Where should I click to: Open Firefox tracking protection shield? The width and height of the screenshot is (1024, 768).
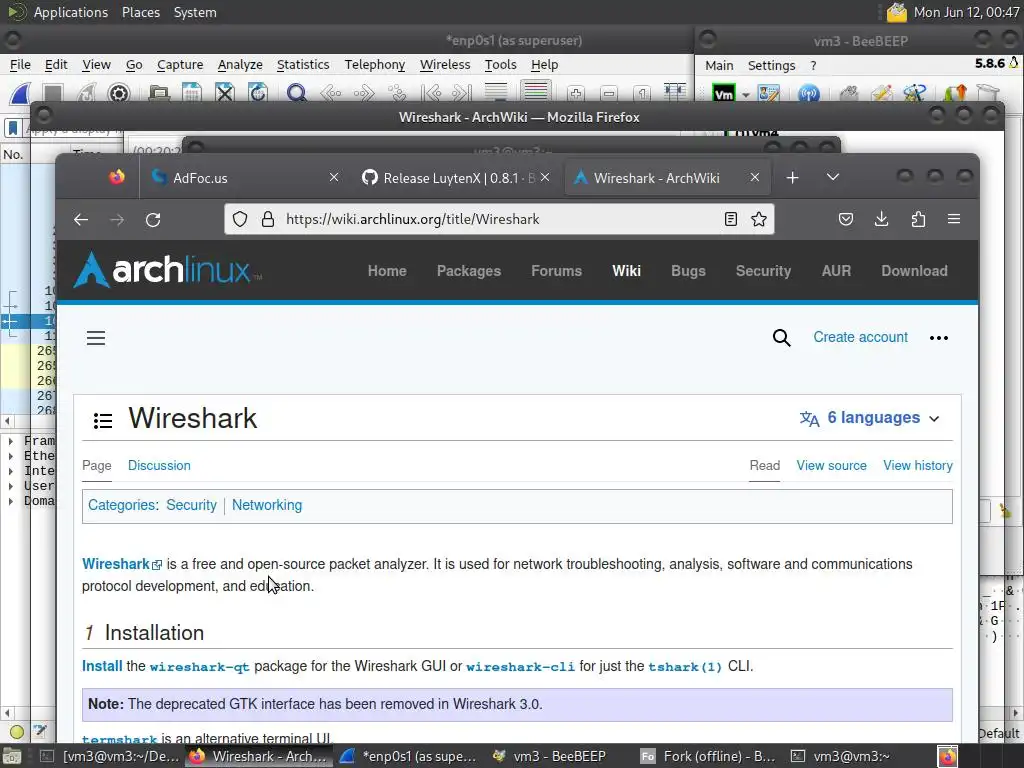coord(240,219)
